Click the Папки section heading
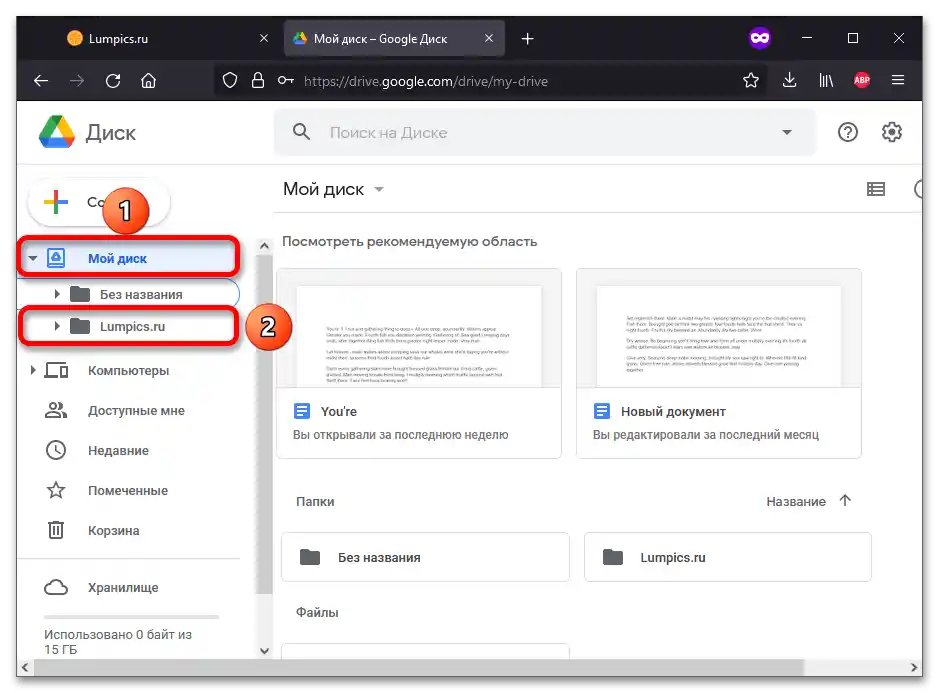This screenshot has height=693, width=939. [315, 501]
